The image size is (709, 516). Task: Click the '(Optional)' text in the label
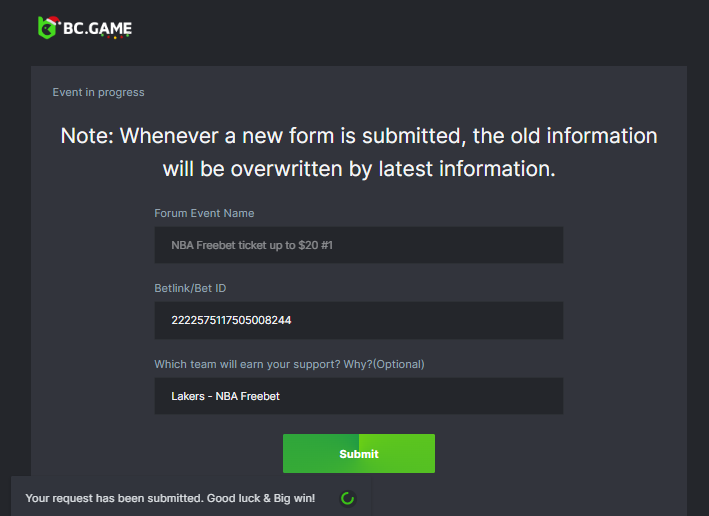click(x=400, y=364)
